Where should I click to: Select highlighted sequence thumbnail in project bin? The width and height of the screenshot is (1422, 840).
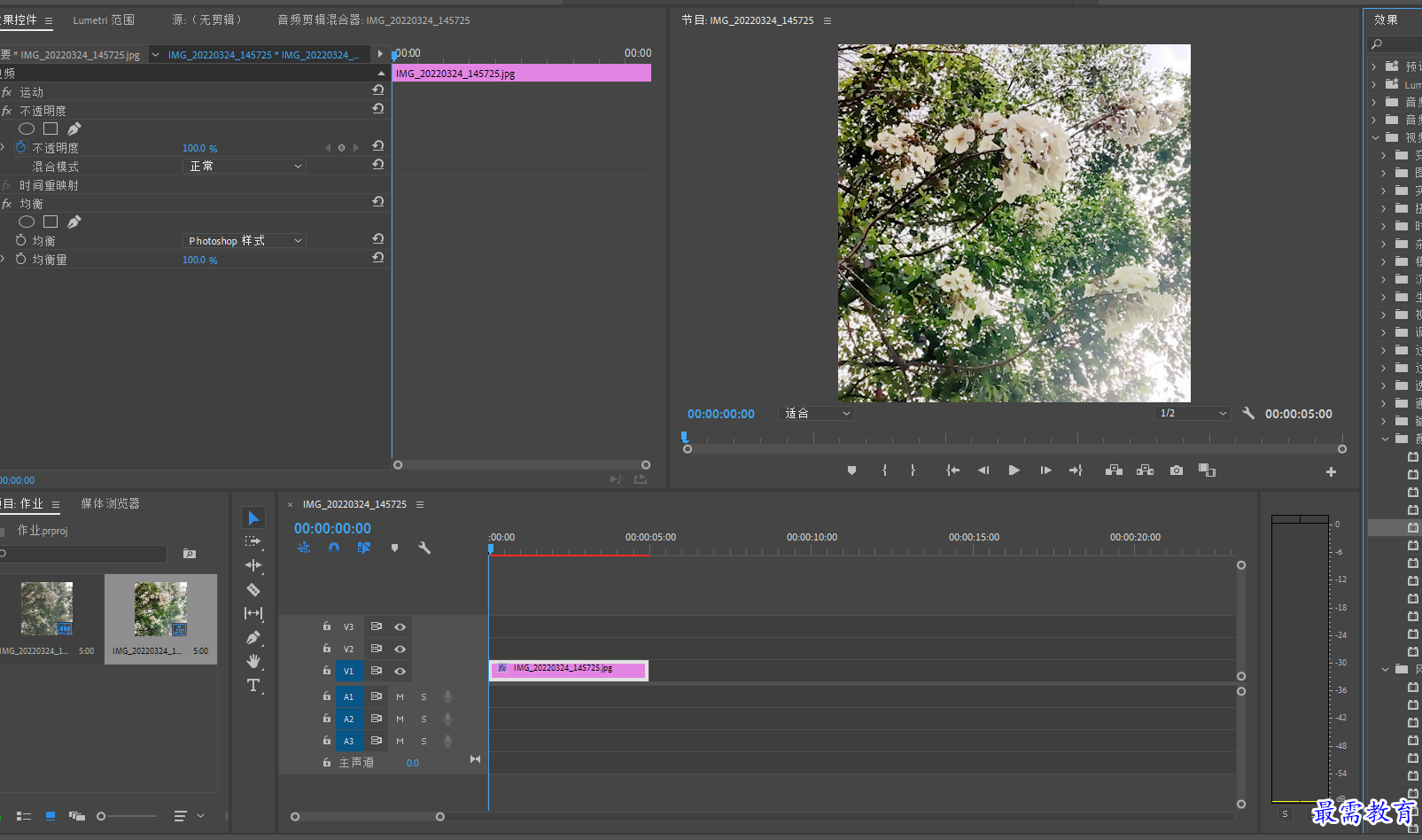[x=160, y=610]
